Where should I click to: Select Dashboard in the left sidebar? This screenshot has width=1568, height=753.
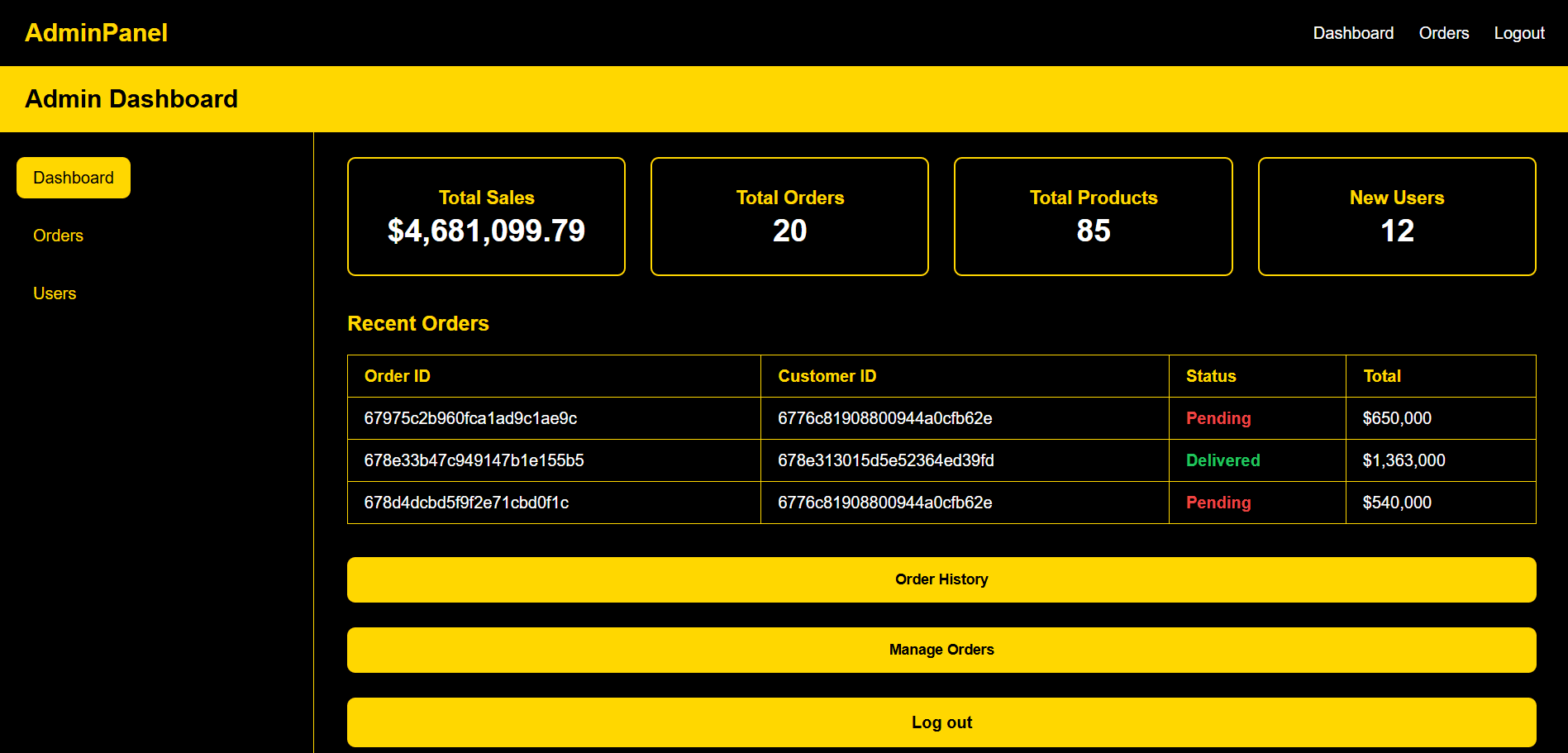(73, 177)
